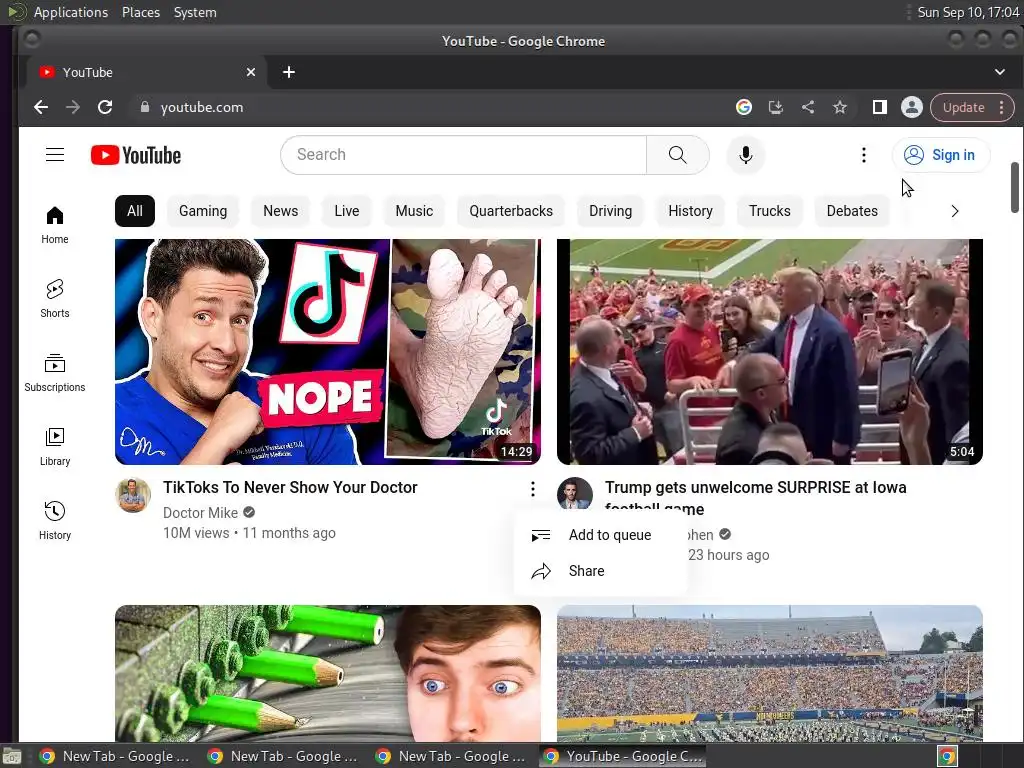Open the YouTube hamburger guide menu
The width and height of the screenshot is (1024, 768).
(x=55, y=155)
